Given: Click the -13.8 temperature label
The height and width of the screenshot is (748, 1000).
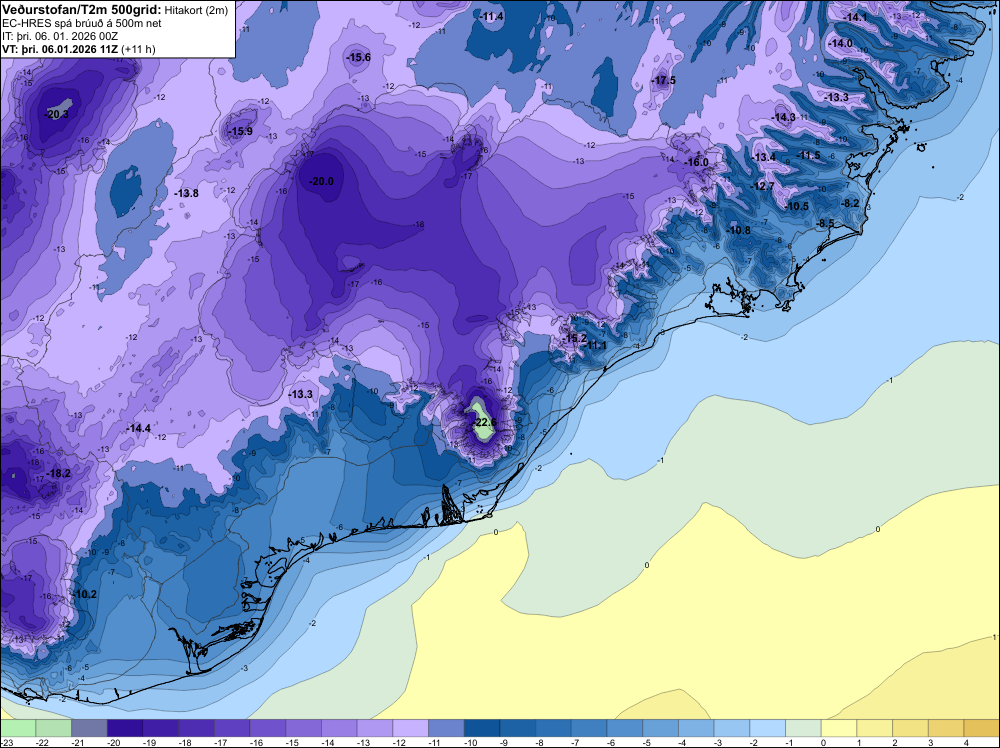Looking at the screenshot, I should pos(186,193).
